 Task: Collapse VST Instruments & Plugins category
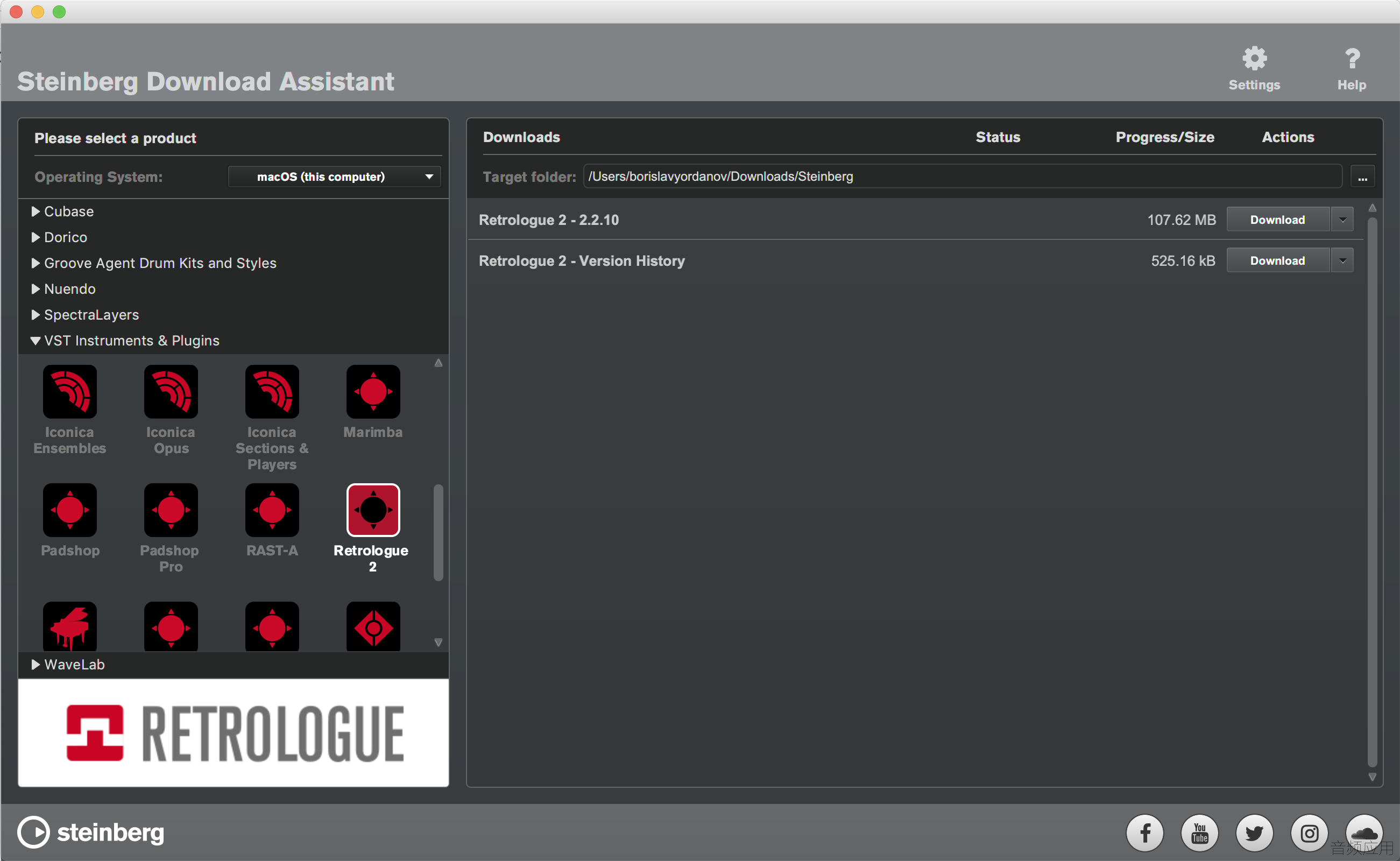click(x=36, y=341)
